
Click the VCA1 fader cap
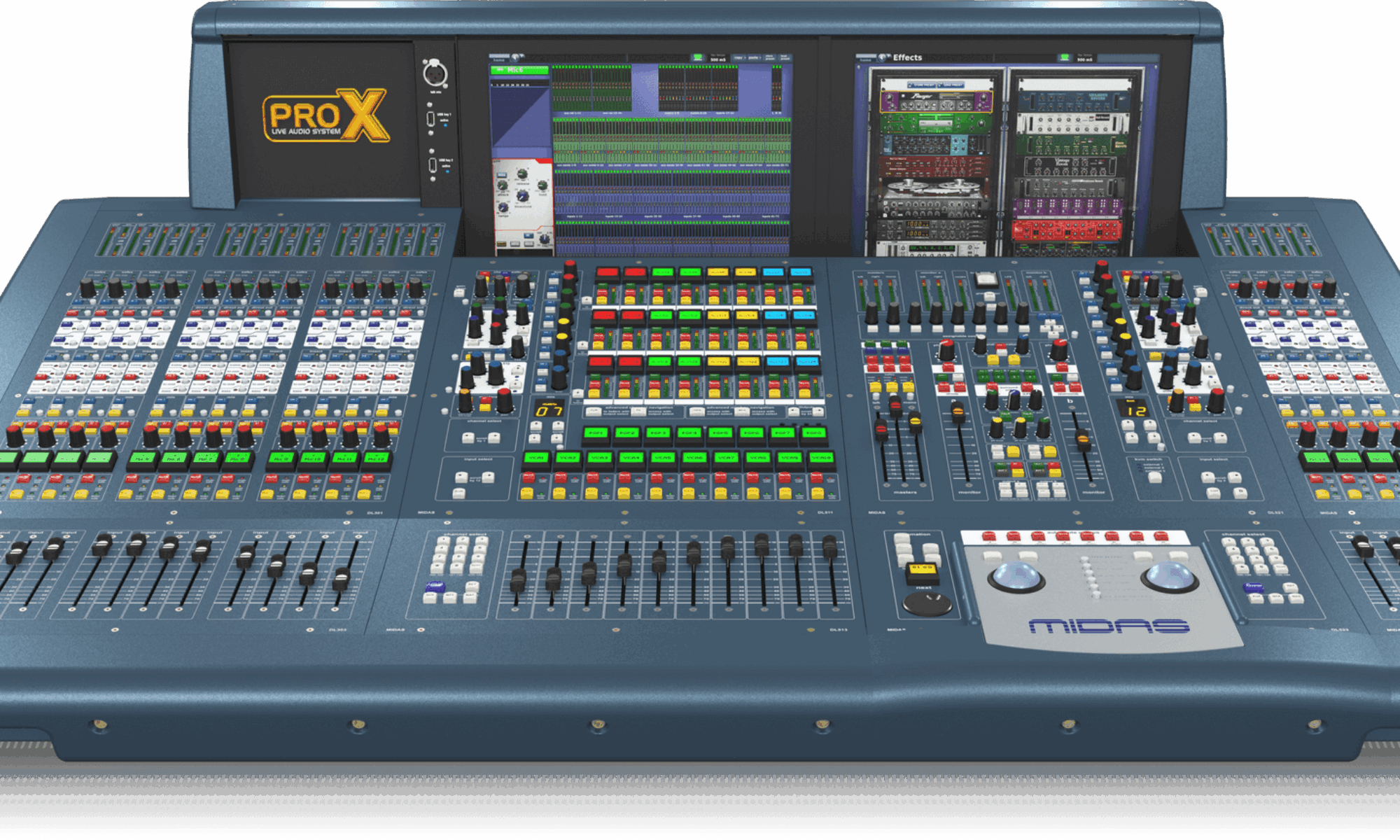tap(519, 580)
